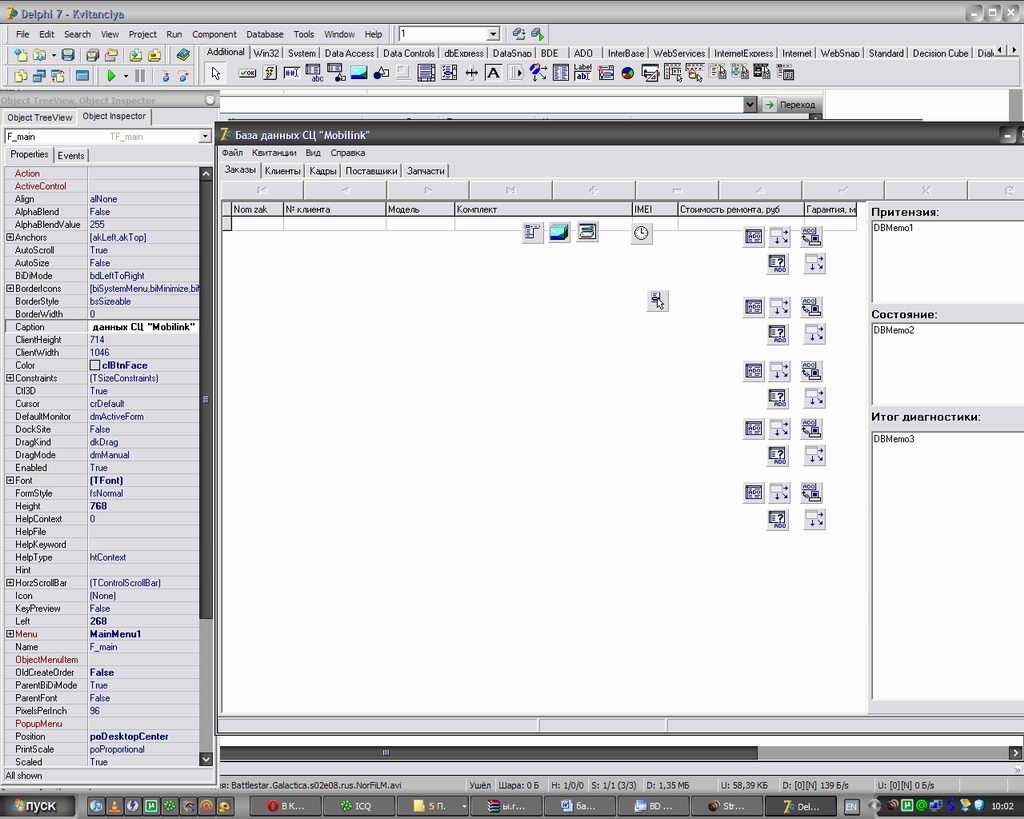The width and height of the screenshot is (1024, 819).
Task: Open the Events tab in Object Inspector
Action: point(71,155)
